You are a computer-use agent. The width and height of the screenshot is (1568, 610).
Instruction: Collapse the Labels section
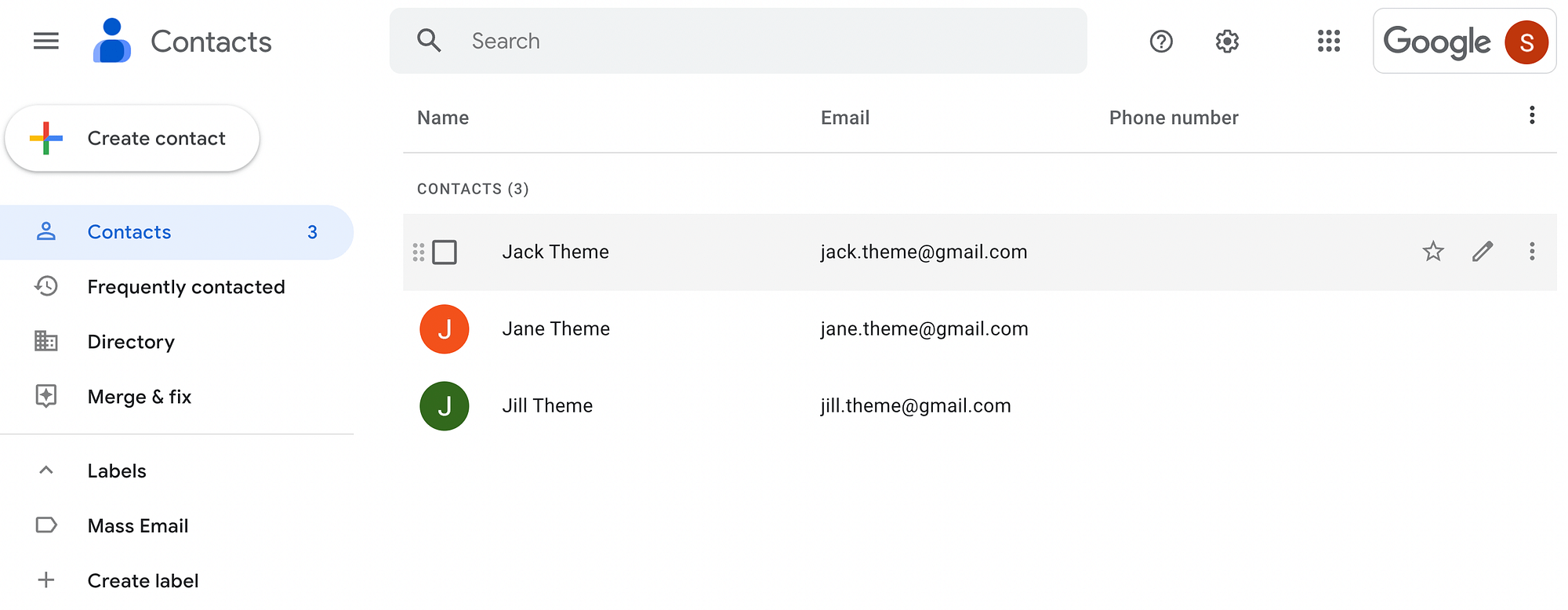(46, 470)
